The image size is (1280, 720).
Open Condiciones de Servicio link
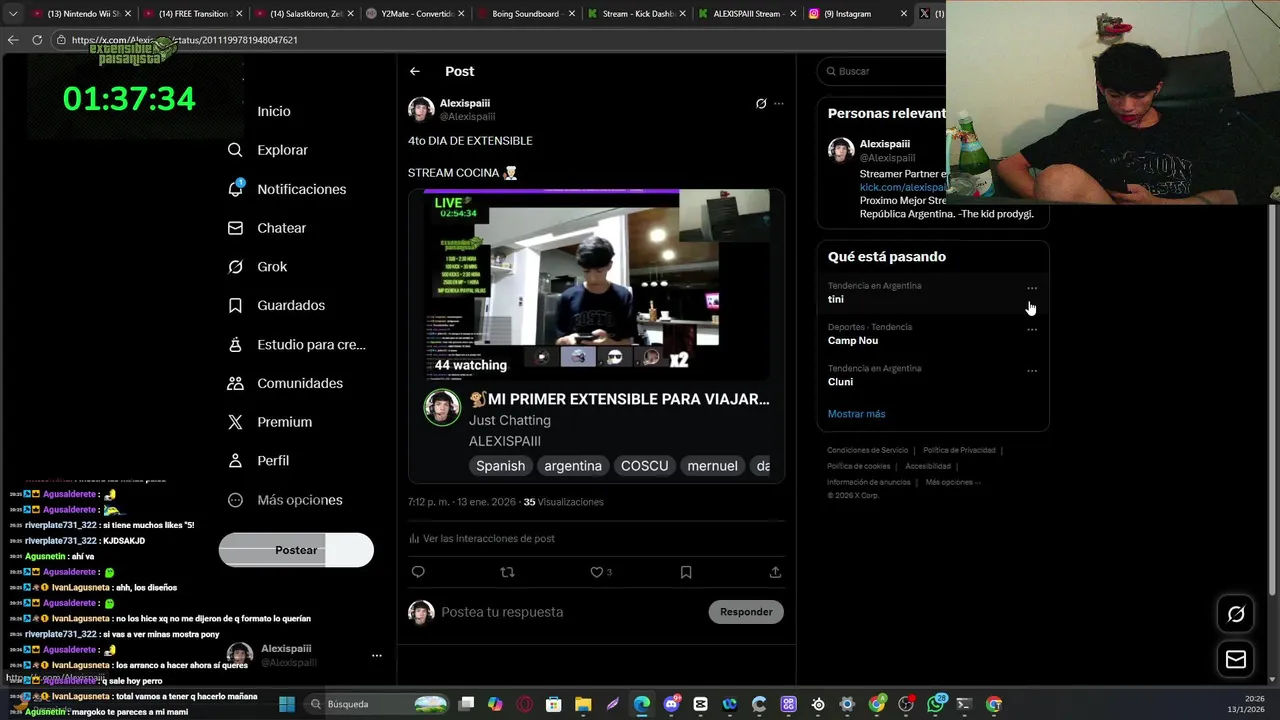(867, 450)
